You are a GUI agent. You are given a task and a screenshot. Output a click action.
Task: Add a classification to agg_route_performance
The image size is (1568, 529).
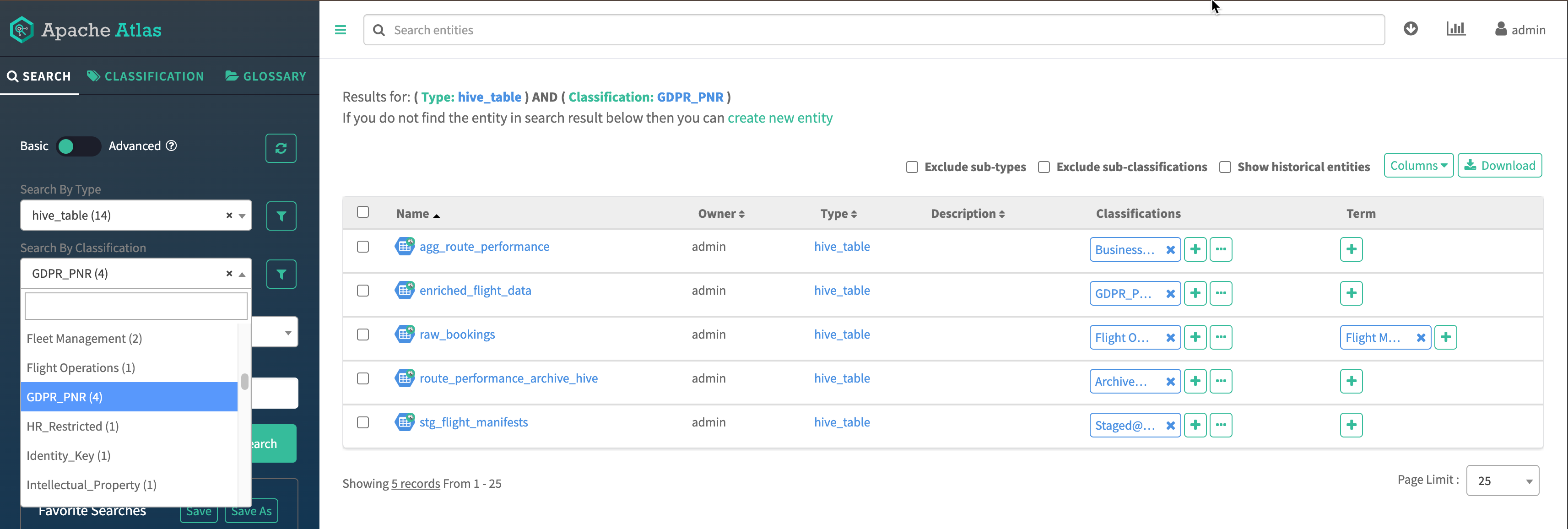1195,249
